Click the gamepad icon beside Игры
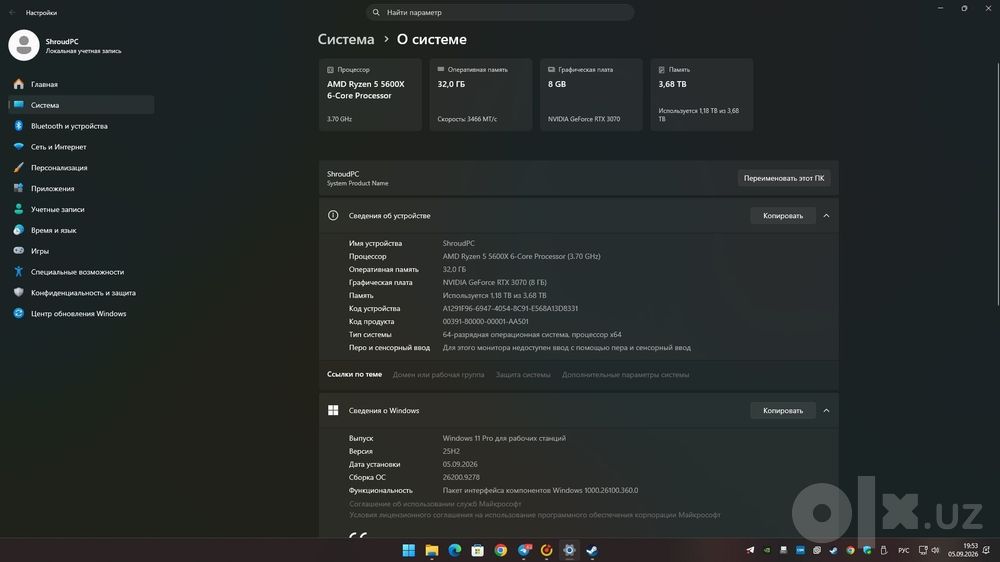 [x=18, y=251]
